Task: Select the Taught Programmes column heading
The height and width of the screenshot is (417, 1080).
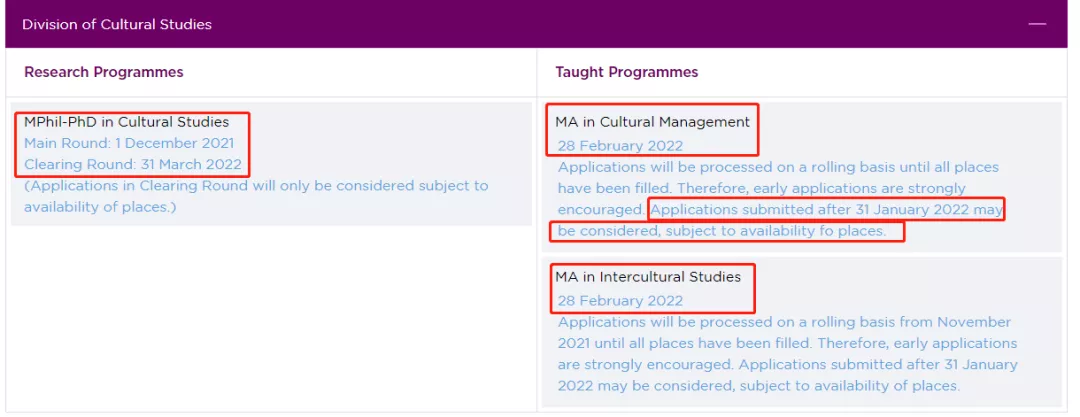Action: (x=627, y=72)
